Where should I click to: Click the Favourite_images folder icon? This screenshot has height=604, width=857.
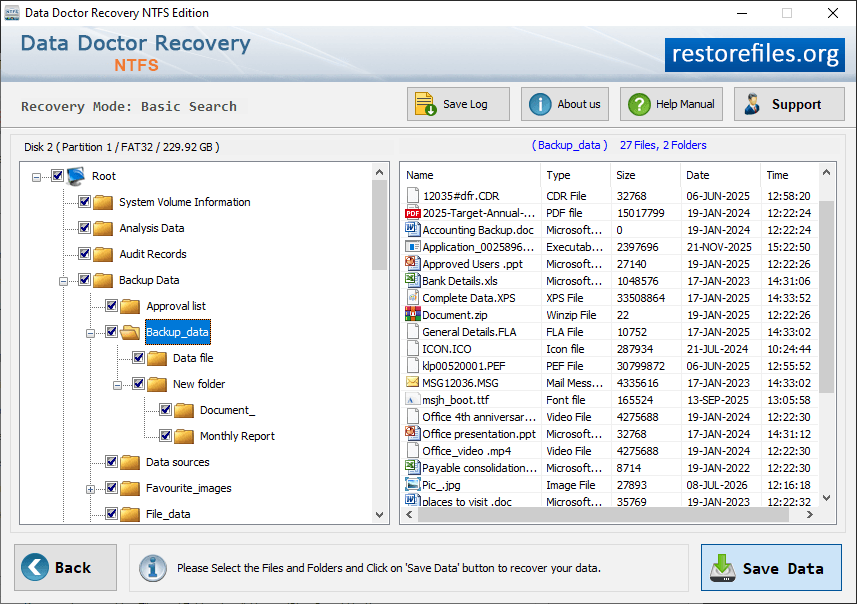[x=130, y=488]
